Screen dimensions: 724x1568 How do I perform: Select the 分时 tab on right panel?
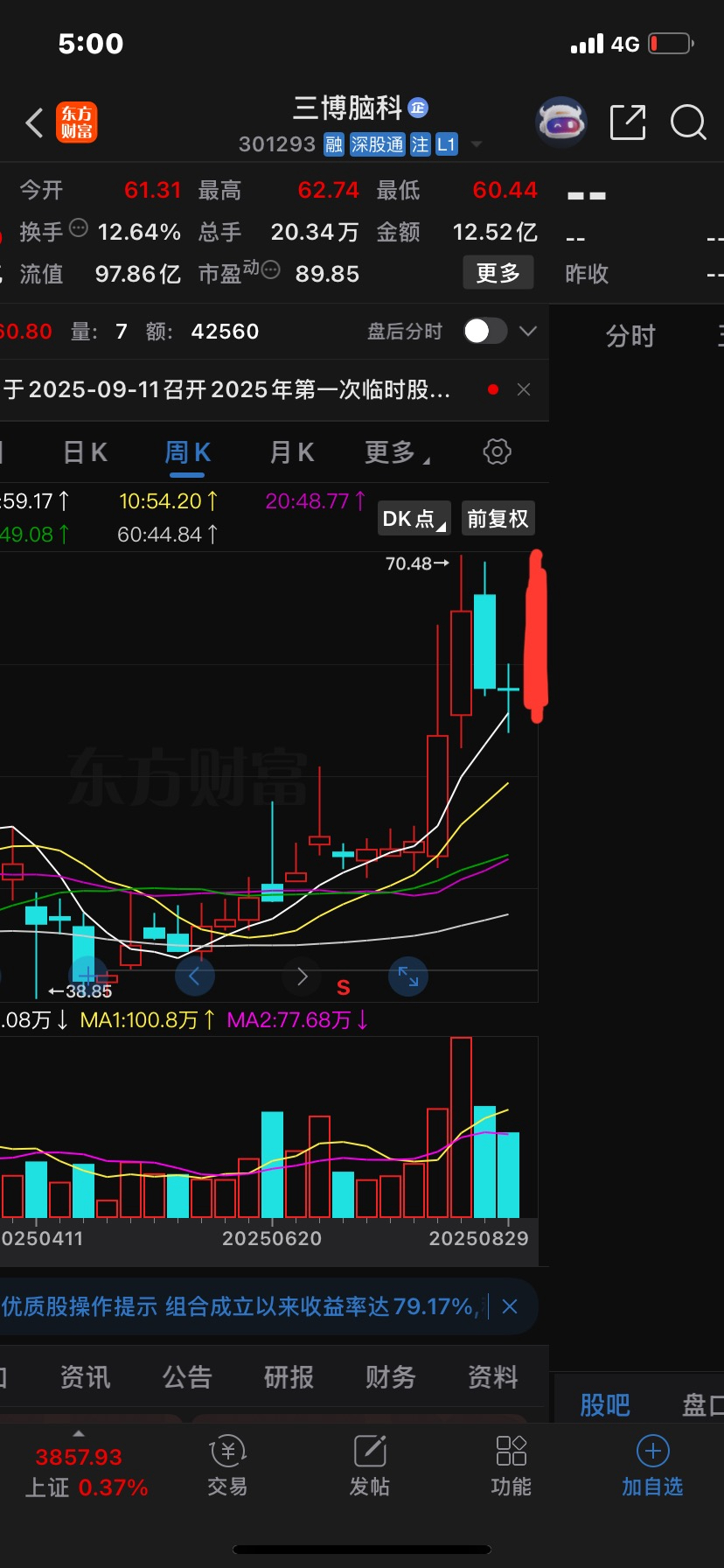pos(630,336)
